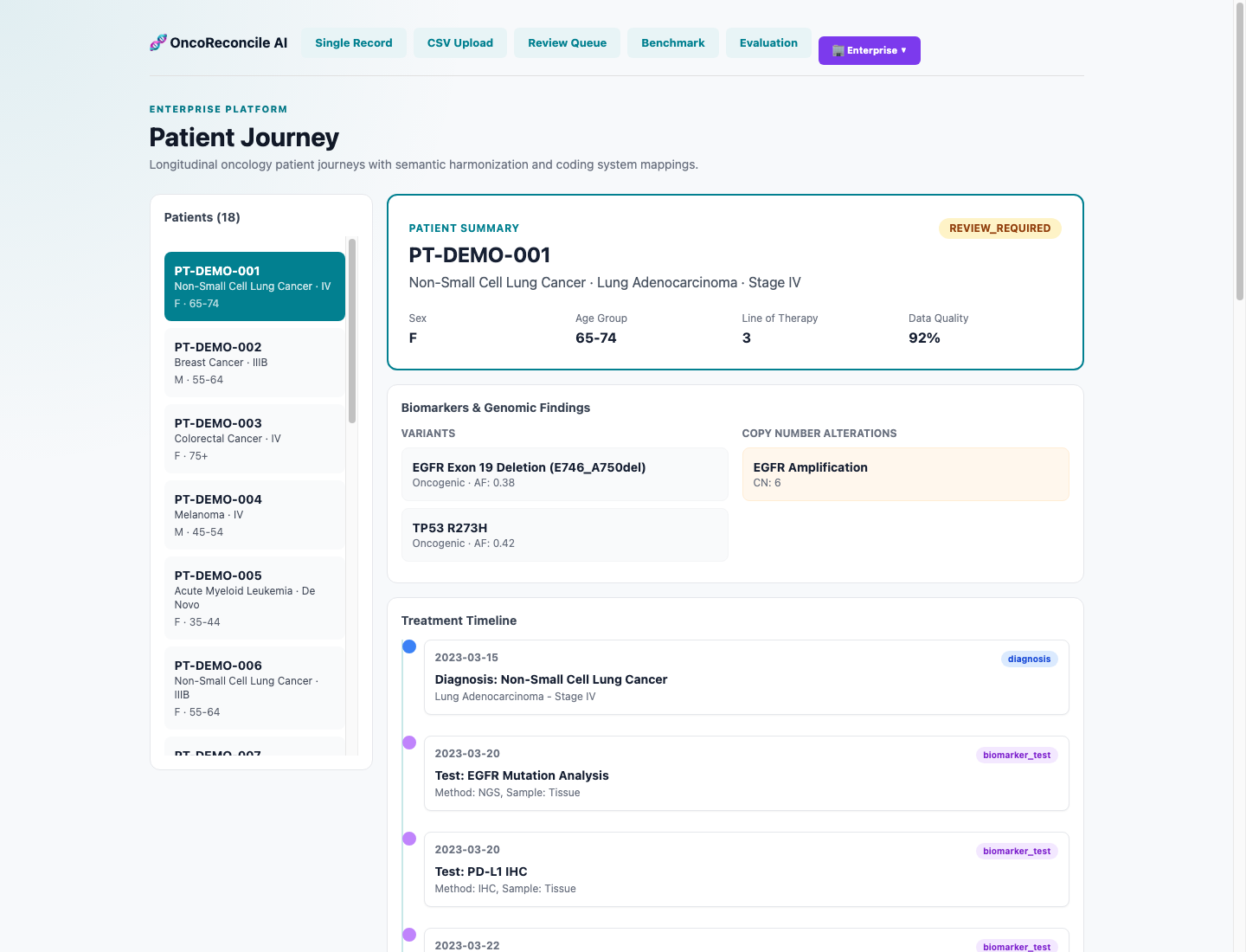Image resolution: width=1246 pixels, height=952 pixels.
Task: Click the EGFR Mutation Analysis timeline marker
Action: coord(409,743)
